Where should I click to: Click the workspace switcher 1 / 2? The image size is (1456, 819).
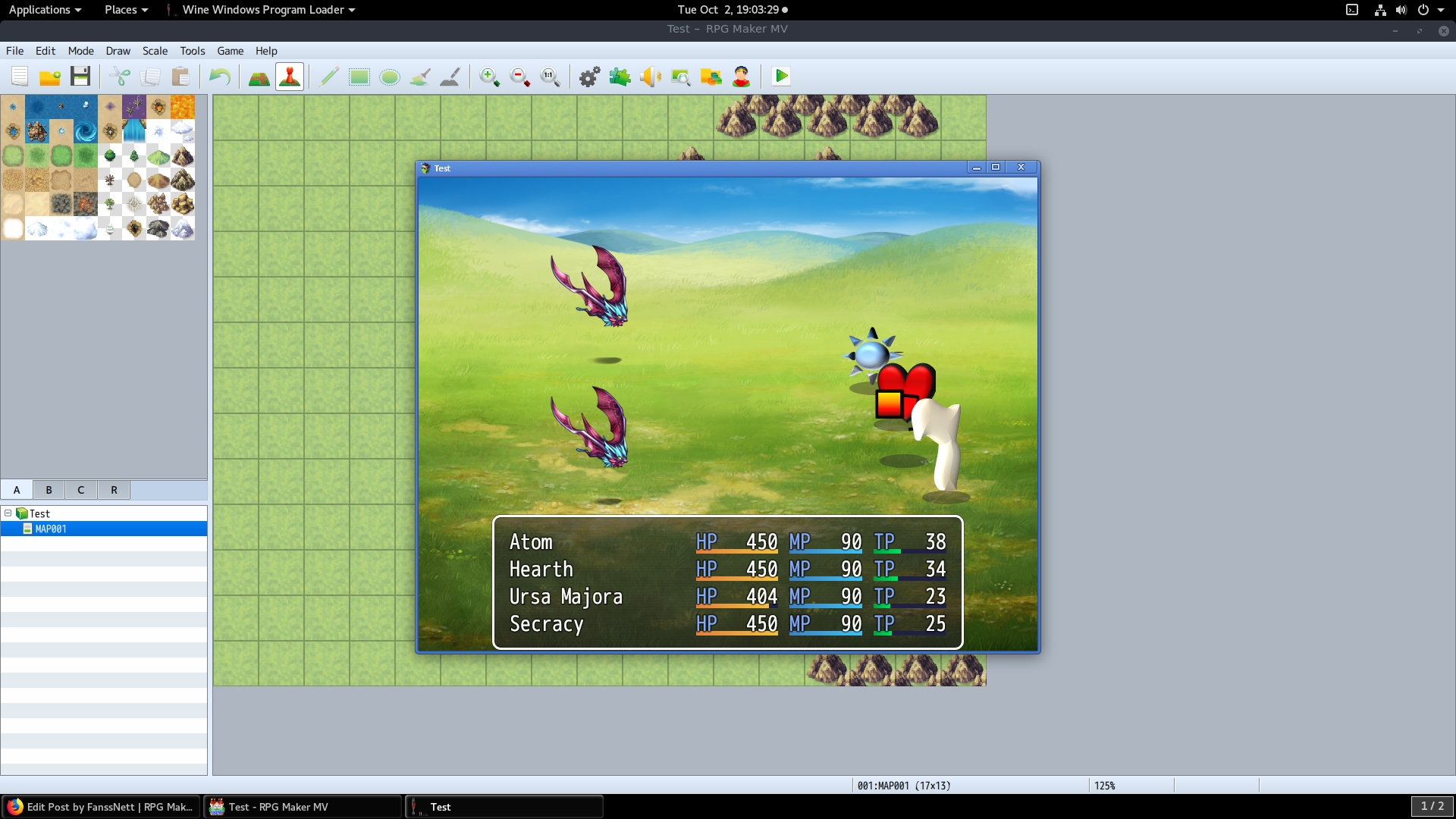pyautogui.click(x=1432, y=806)
